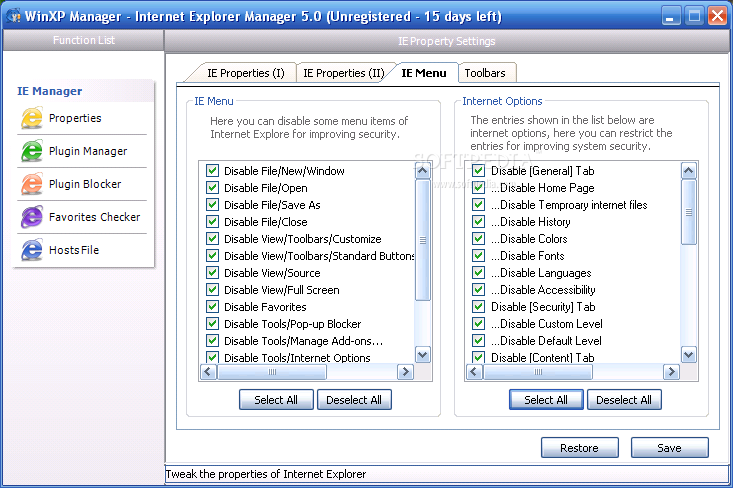Click IE Menu list horizontal scrollbar thumb
This screenshot has width=733, height=488.
pos(272,372)
